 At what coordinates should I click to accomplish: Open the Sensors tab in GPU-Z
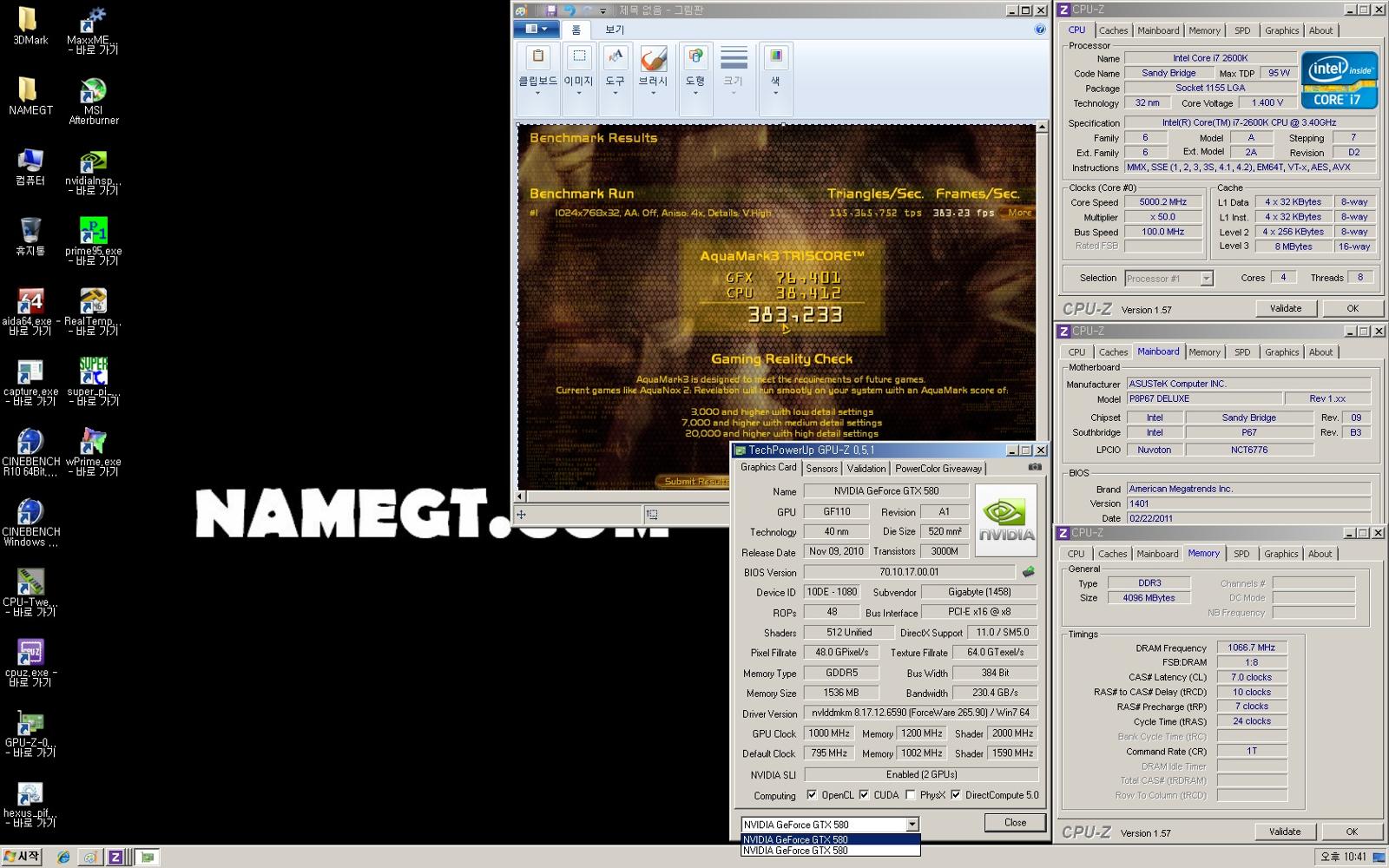click(x=821, y=469)
